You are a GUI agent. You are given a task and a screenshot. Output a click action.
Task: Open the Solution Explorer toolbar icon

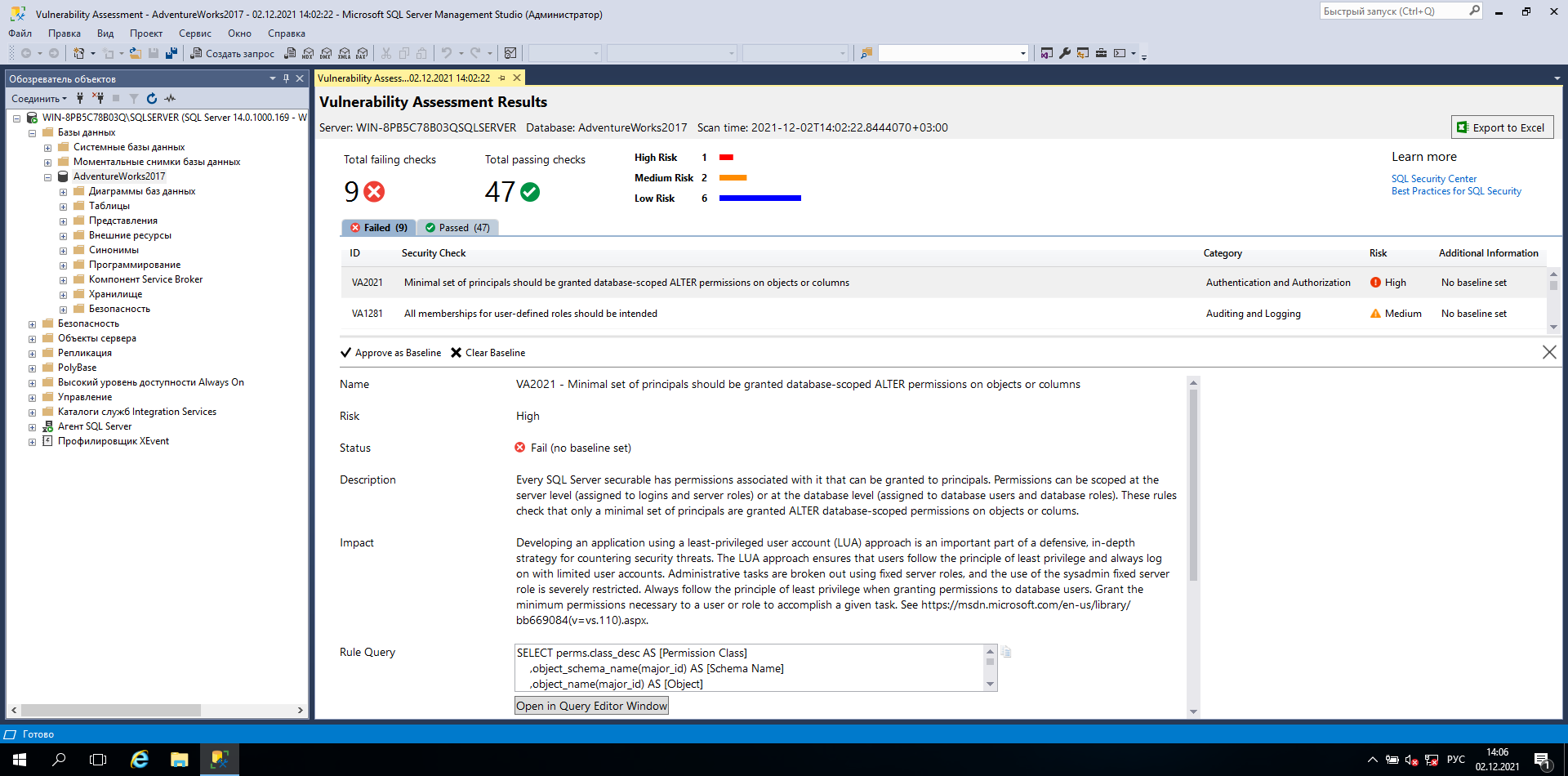(x=1047, y=53)
